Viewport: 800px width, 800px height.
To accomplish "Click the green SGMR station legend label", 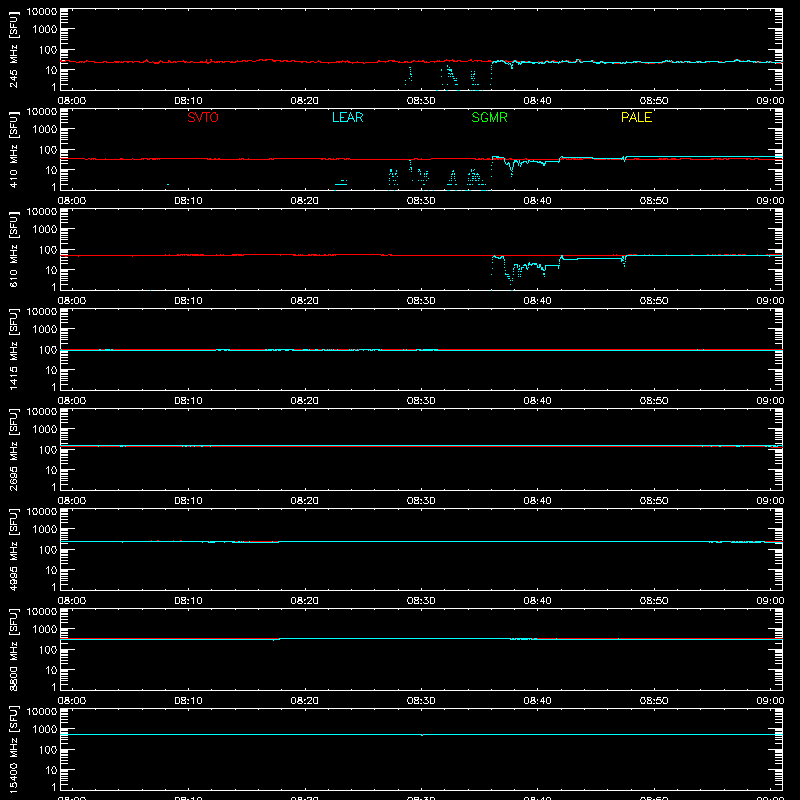I will 489,117.
